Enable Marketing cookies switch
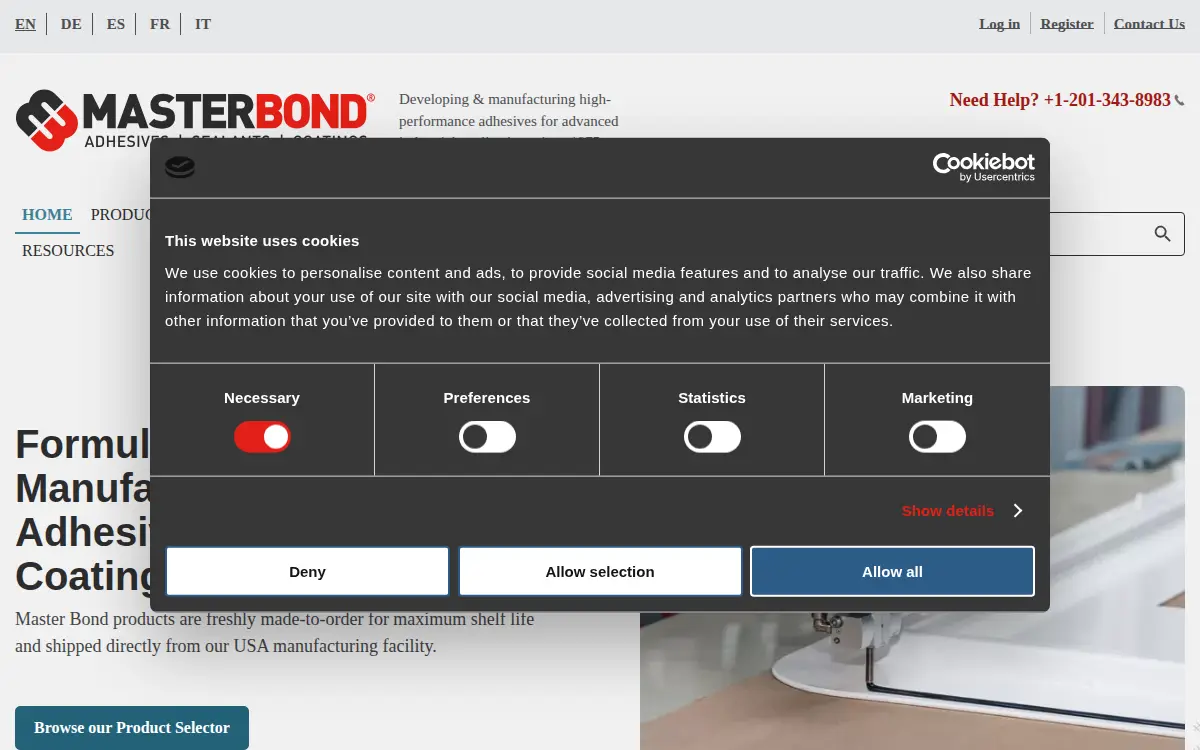 937,437
